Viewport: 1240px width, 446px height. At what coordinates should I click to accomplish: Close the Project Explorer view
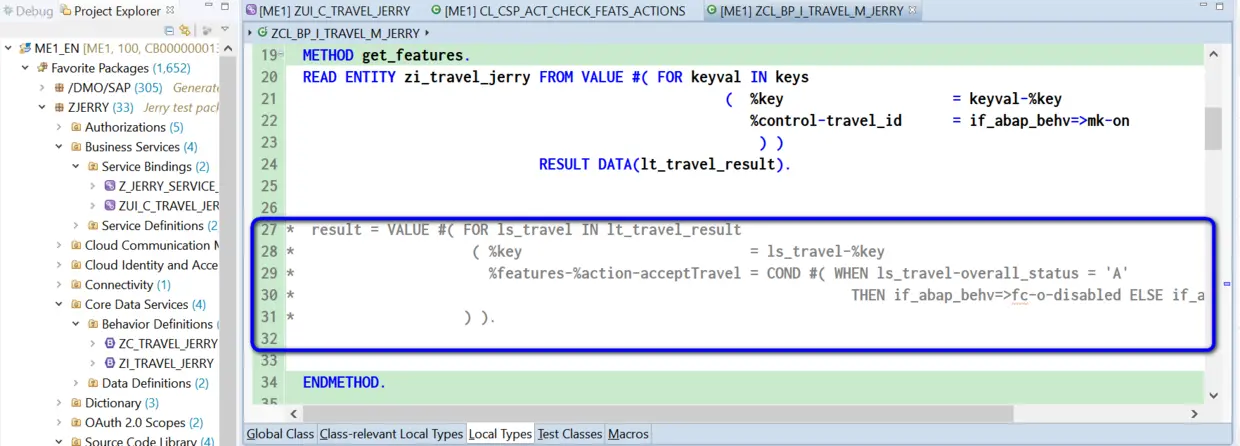pyautogui.click(x=169, y=11)
